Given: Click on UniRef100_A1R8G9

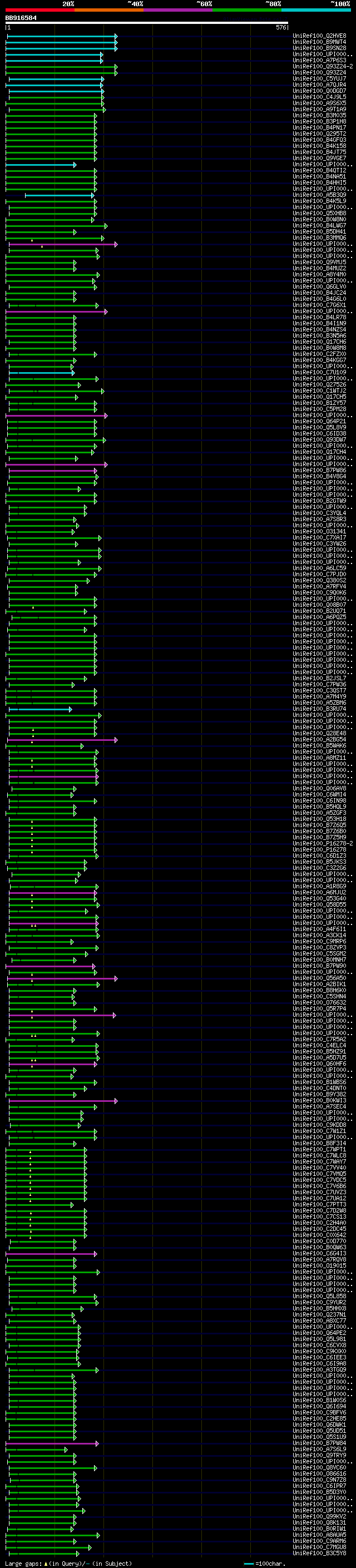Looking at the screenshot, I should pyautogui.click(x=319, y=886).
